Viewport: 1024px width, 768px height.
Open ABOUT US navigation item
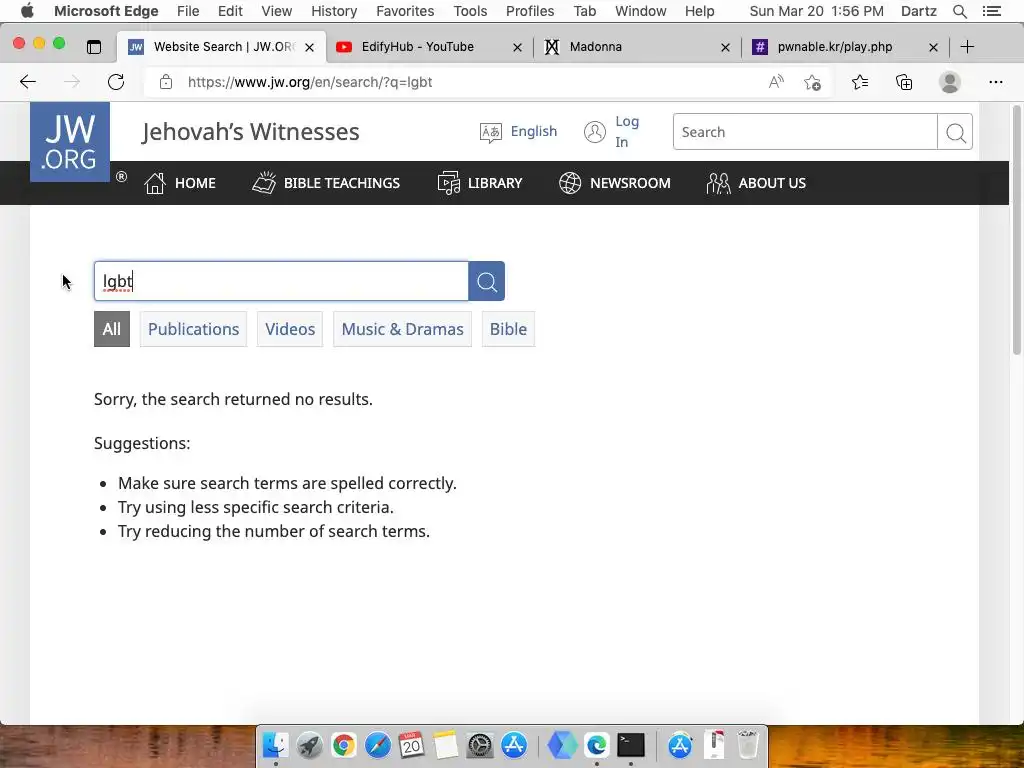tap(756, 184)
